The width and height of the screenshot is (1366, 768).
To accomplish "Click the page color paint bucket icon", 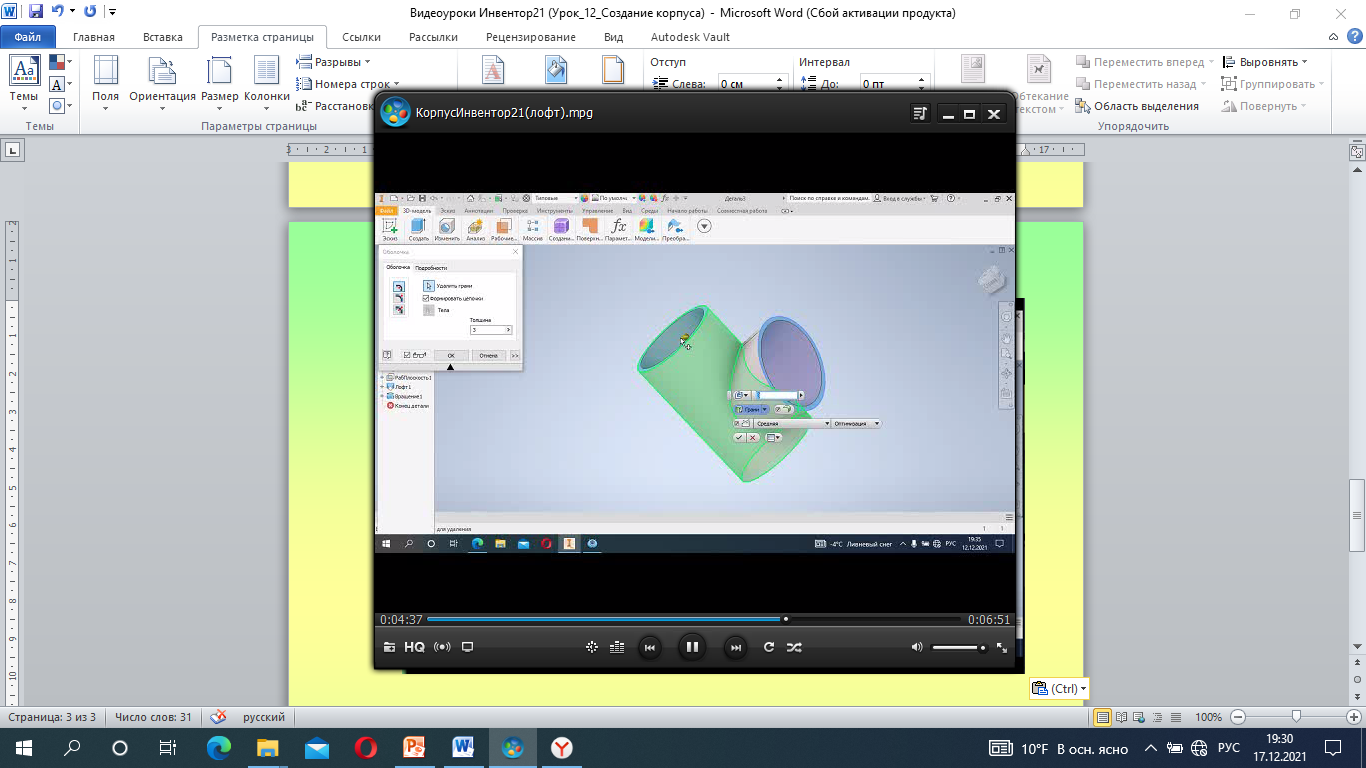I will pyautogui.click(x=556, y=68).
